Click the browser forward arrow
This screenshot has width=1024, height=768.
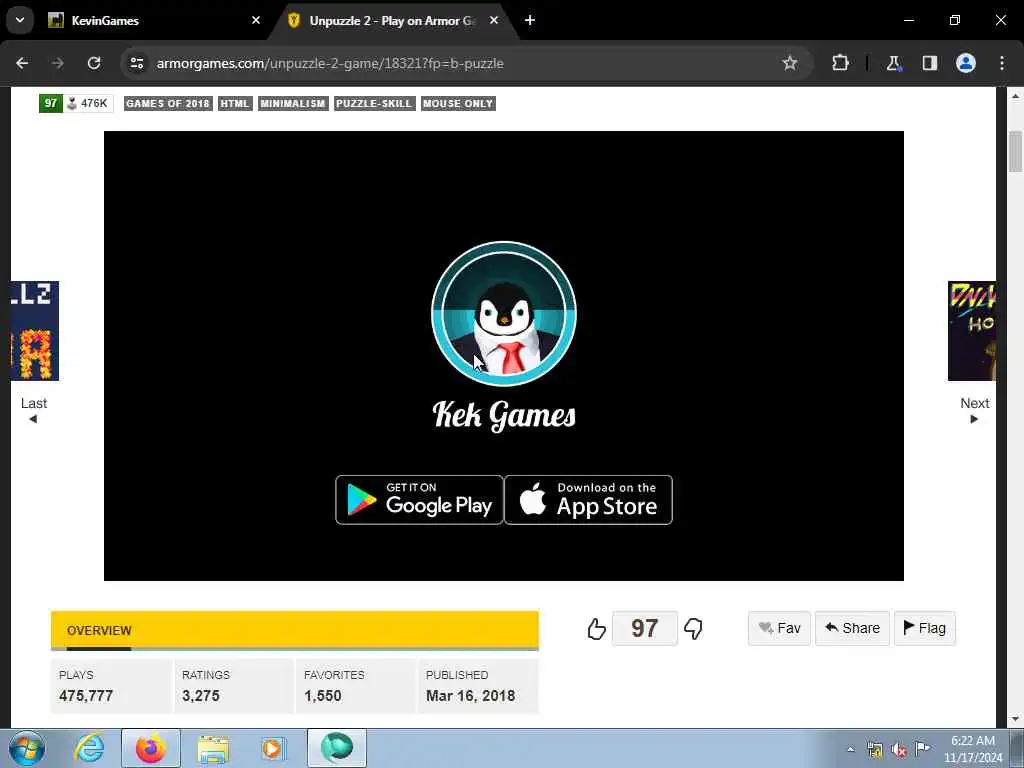58,63
